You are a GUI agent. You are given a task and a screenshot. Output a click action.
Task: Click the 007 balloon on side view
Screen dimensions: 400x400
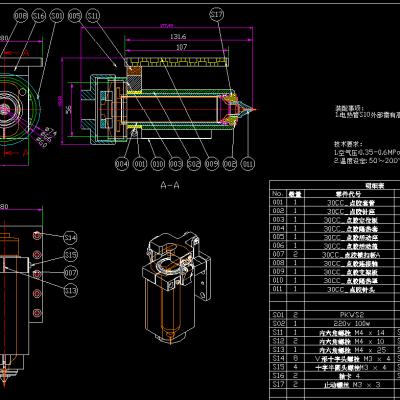coord(70,273)
